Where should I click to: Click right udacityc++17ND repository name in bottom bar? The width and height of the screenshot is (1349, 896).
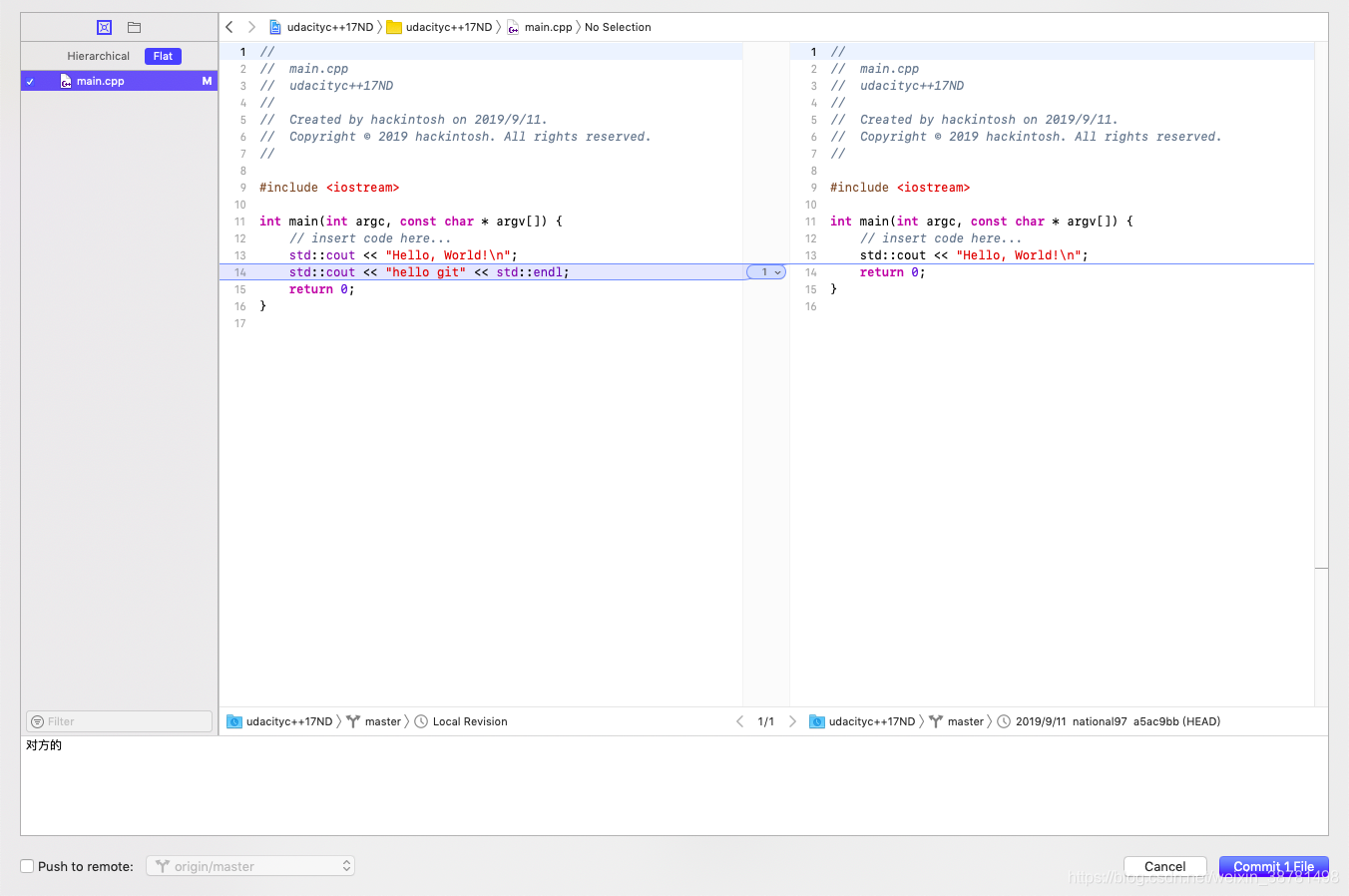pyautogui.click(x=872, y=721)
